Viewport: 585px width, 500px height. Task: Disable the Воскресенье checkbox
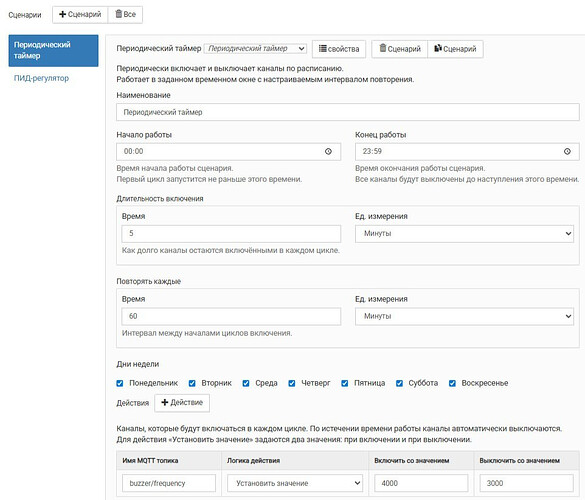pos(452,383)
